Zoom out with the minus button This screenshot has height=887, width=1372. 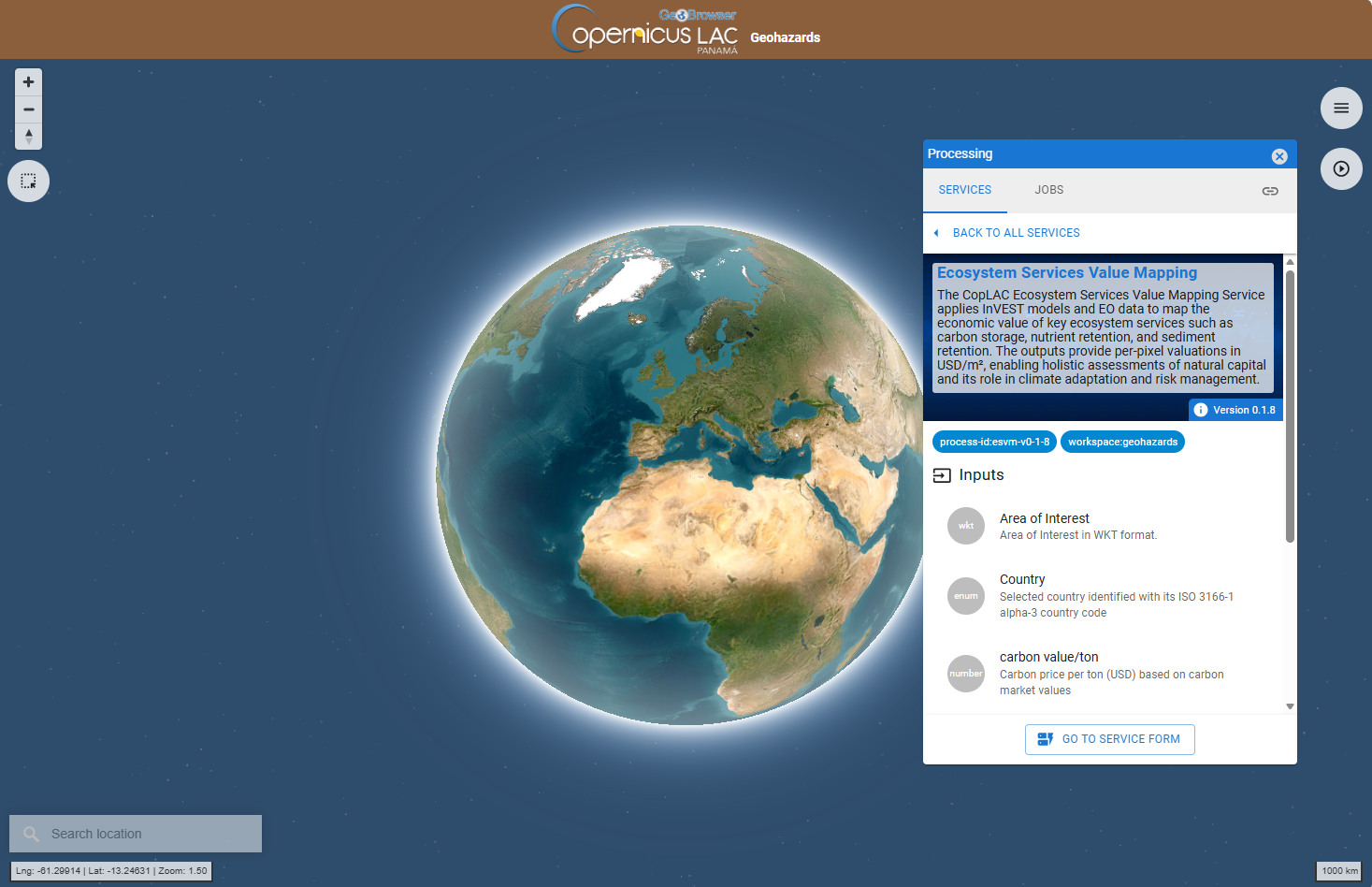tap(28, 109)
